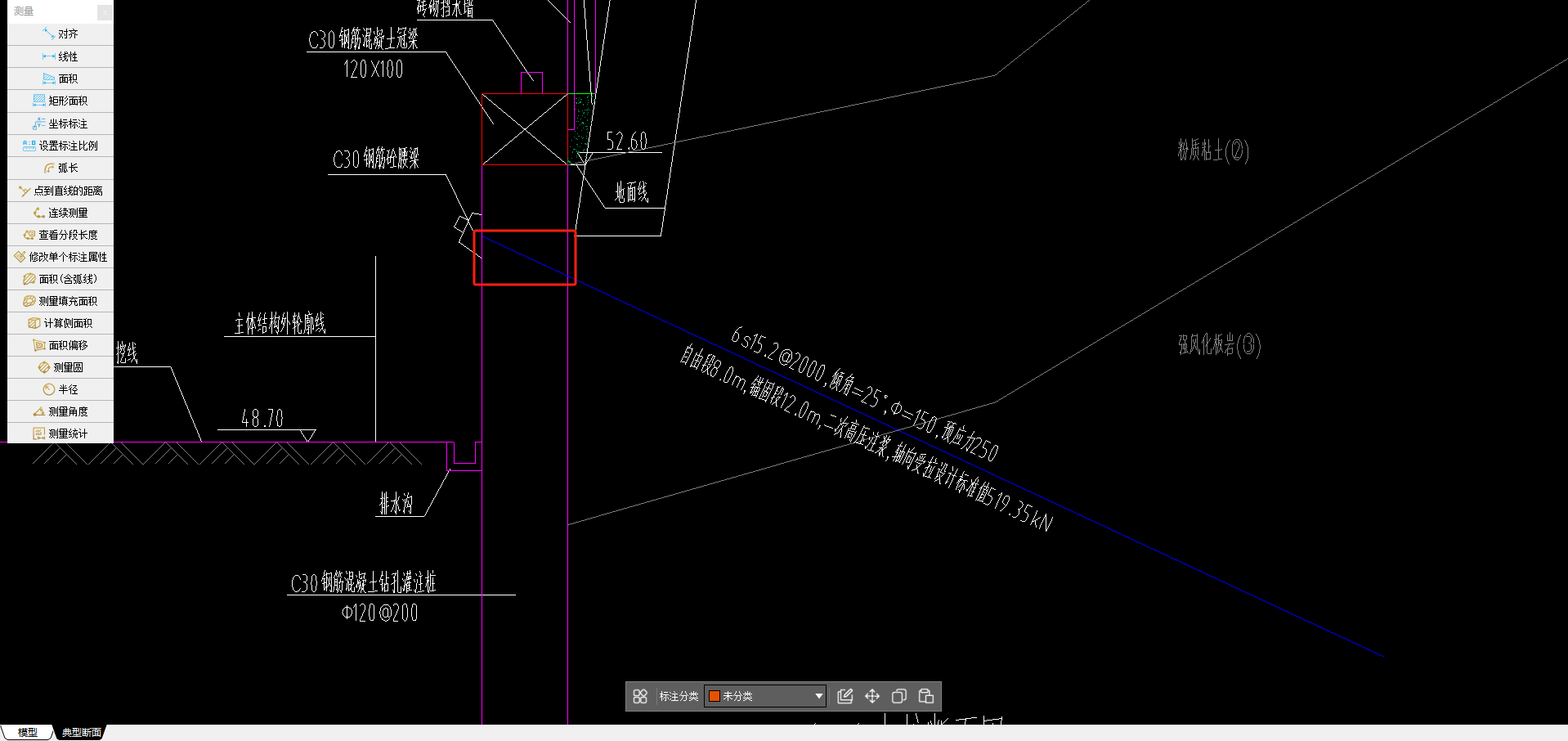Click the C30 钢筋砼腰梁 label
This screenshot has height=741, width=1568.
point(376,159)
